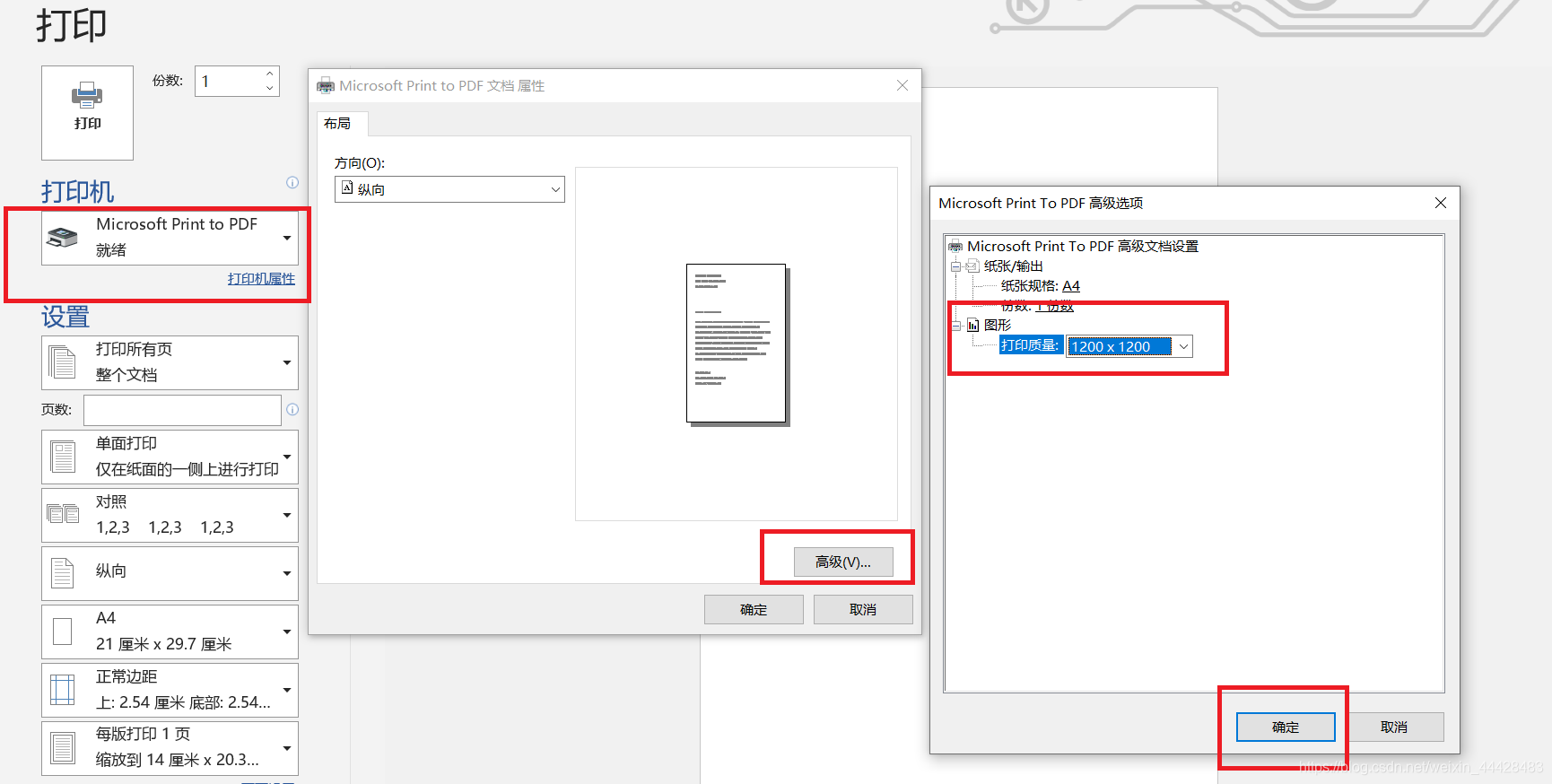
Task: Open the 纵向 orientation dropdown in print settings
Action: coord(170,573)
